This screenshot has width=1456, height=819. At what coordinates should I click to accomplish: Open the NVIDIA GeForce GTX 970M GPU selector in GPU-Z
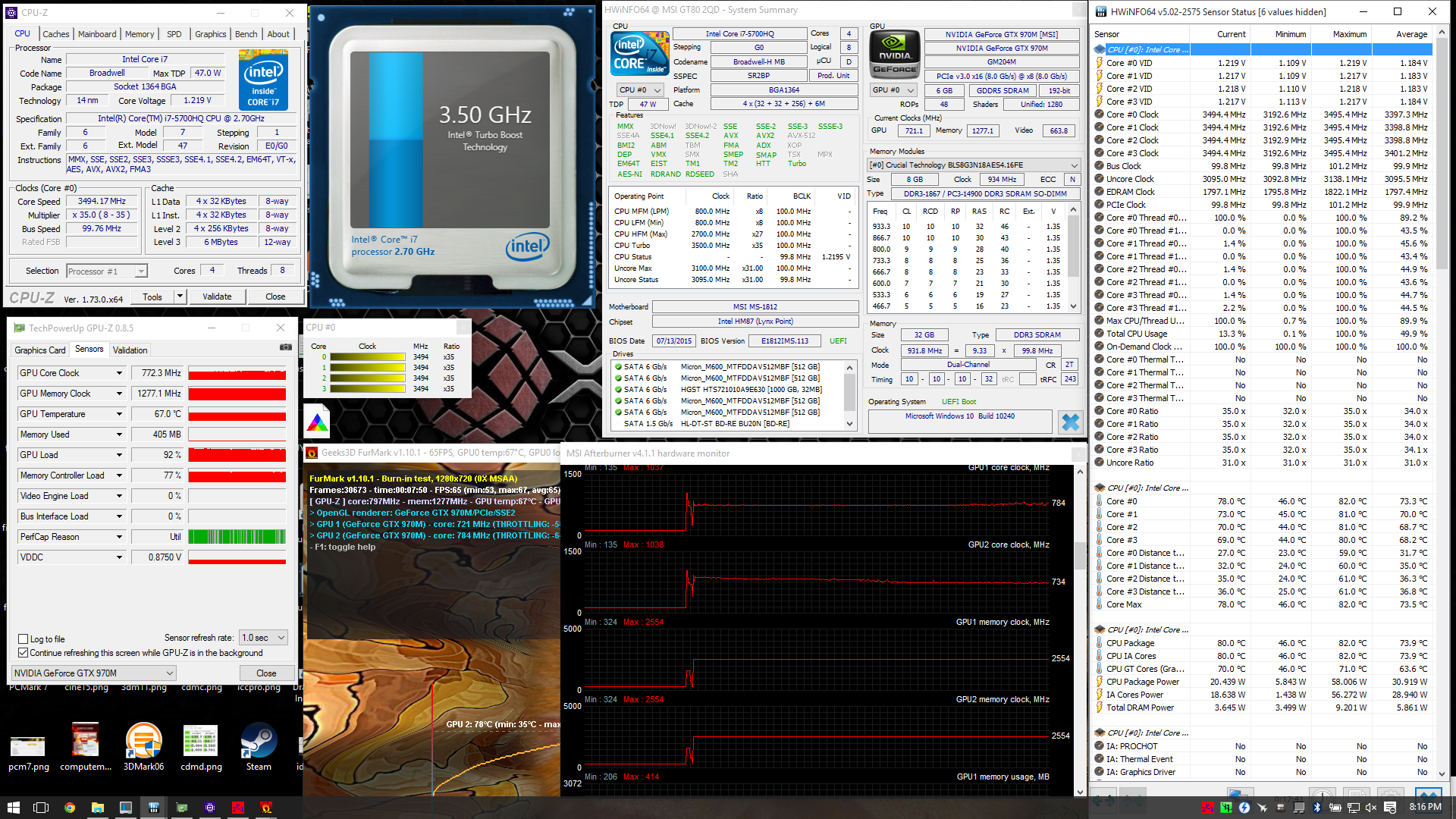pos(93,673)
